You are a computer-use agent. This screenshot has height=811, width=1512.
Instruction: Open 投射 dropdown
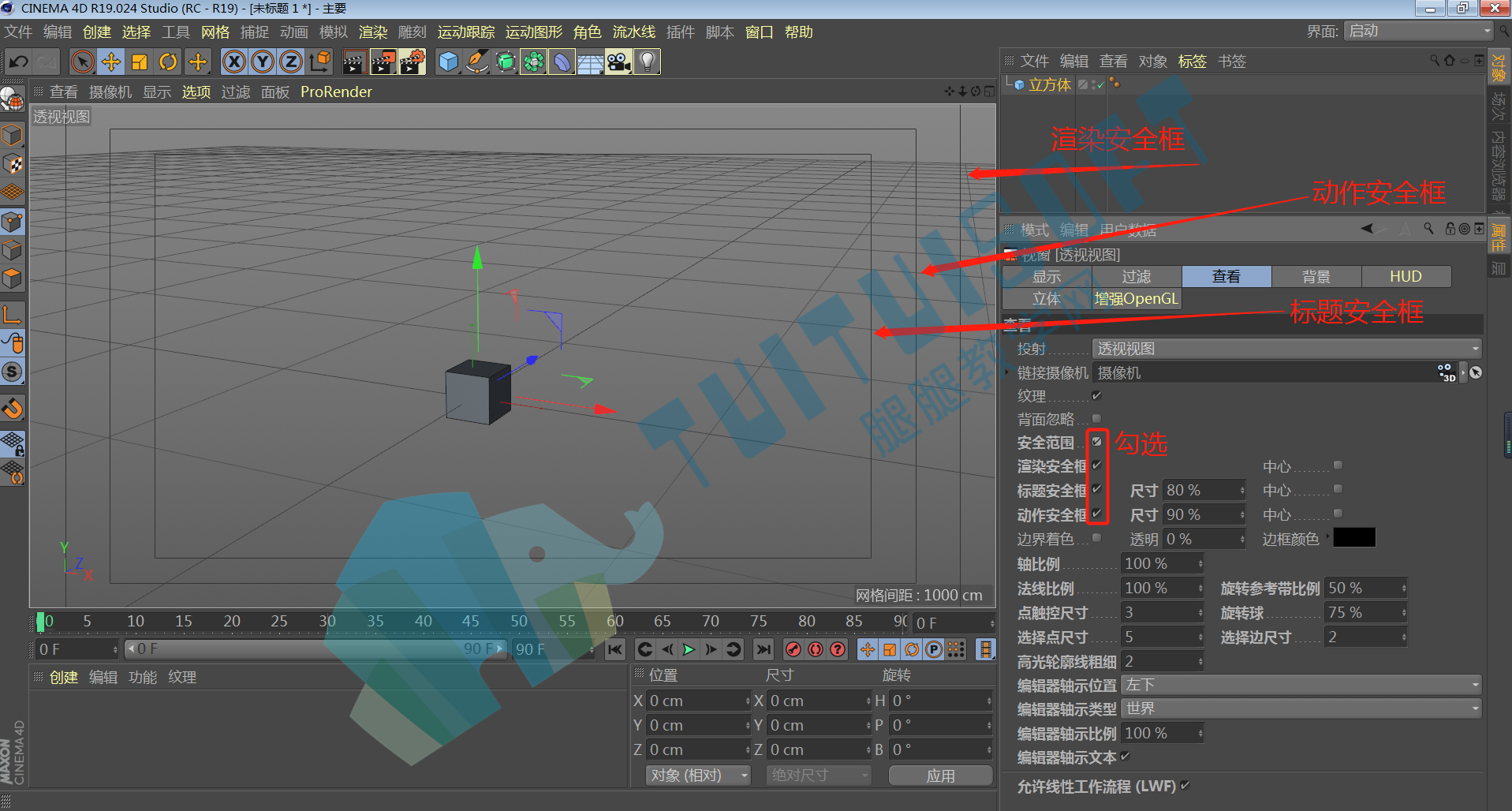(1286, 349)
